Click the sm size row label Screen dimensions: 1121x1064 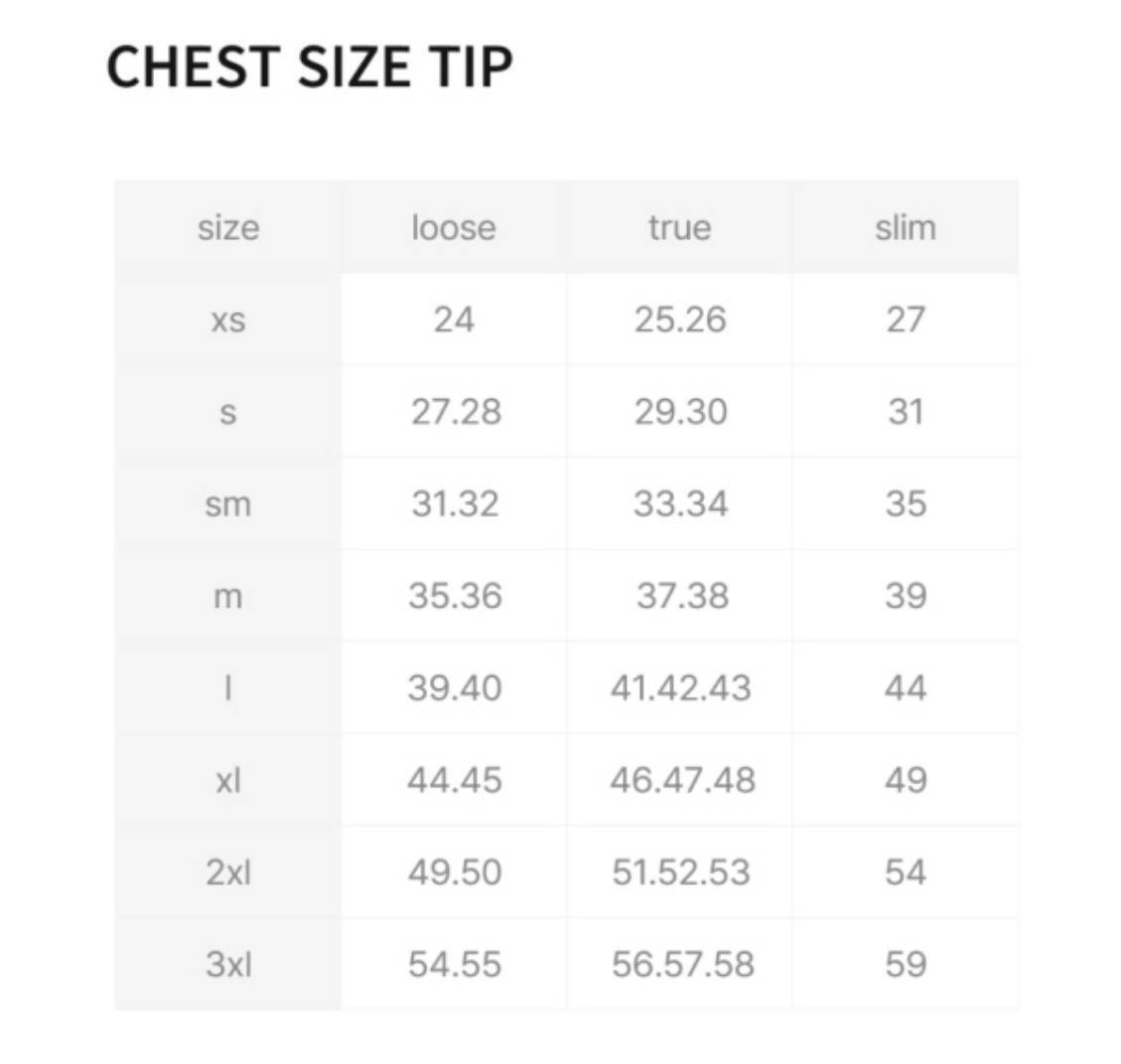click(228, 504)
